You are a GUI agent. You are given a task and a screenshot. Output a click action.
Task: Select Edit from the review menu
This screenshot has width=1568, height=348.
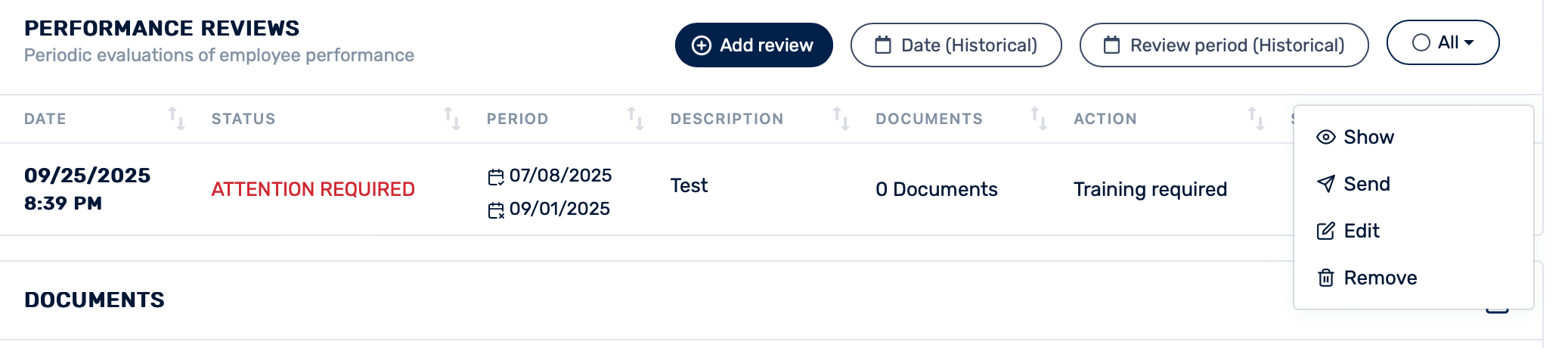(1361, 231)
